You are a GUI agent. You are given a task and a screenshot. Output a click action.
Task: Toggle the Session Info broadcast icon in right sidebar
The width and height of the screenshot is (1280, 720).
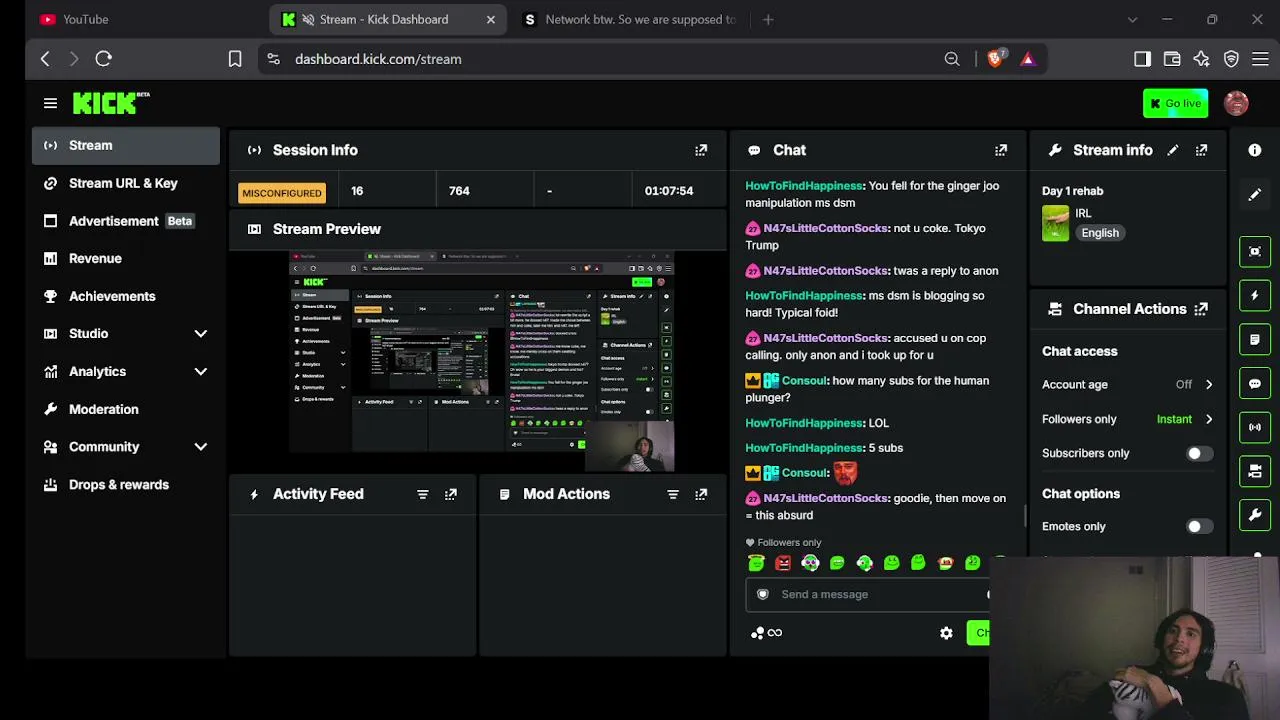[x=1255, y=427]
